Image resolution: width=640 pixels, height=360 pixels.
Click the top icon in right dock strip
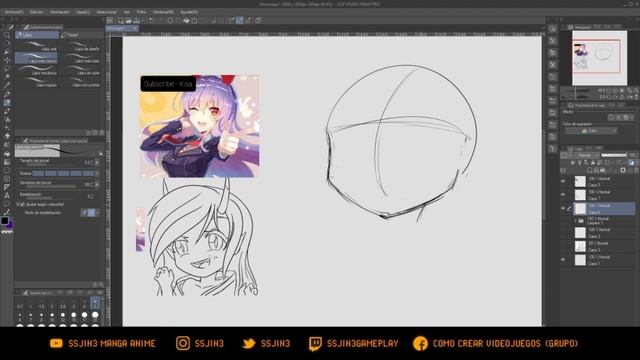click(x=553, y=29)
